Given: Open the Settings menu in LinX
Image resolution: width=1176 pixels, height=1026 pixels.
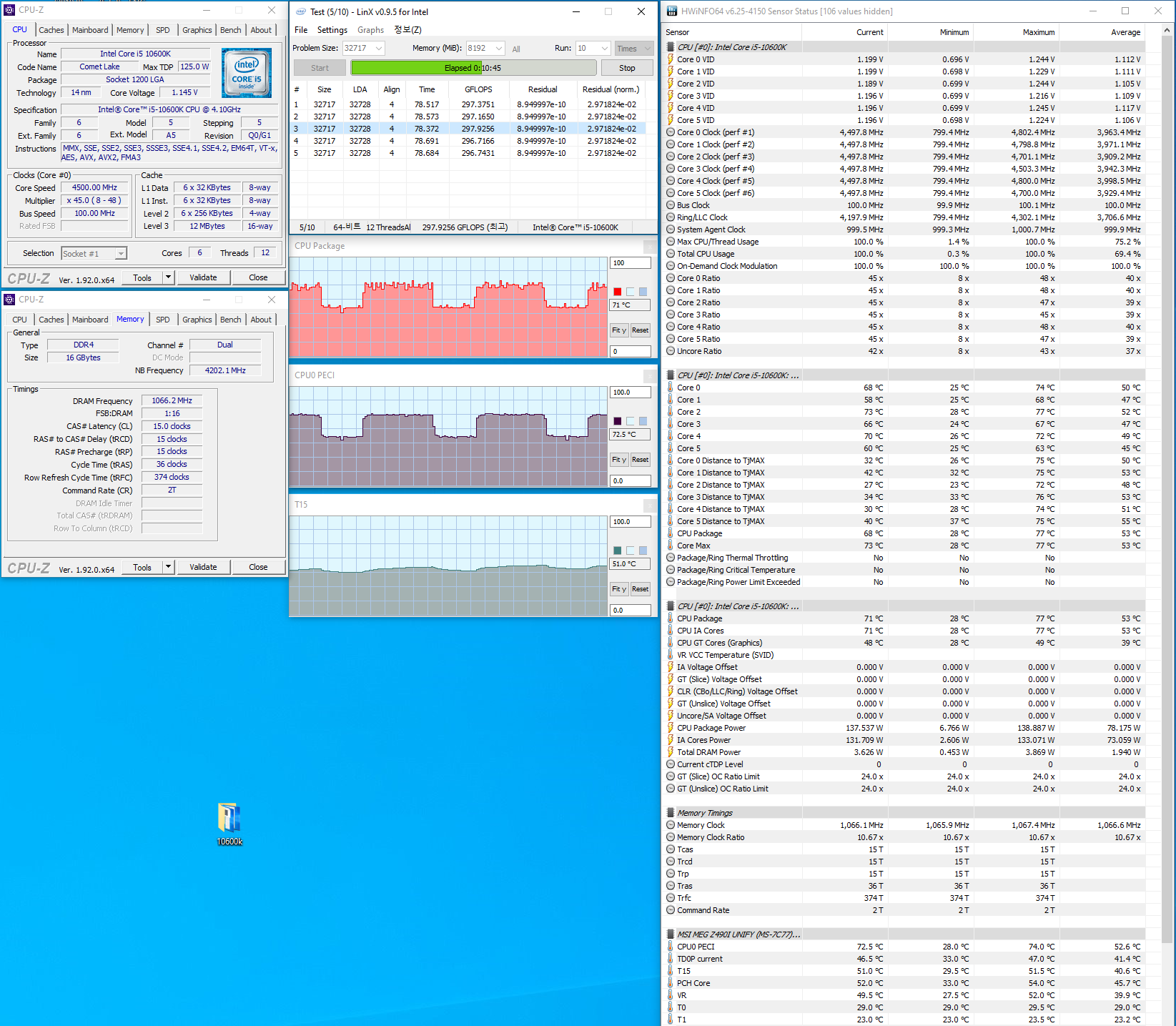Looking at the screenshot, I should [332, 30].
